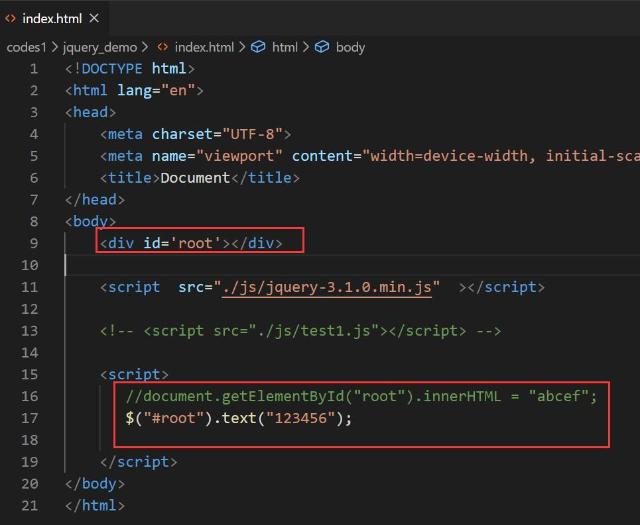Image resolution: width=640 pixels, height=525 pixels.
Task: Click the word Document inside the title tag
Action: pos(195,177)
